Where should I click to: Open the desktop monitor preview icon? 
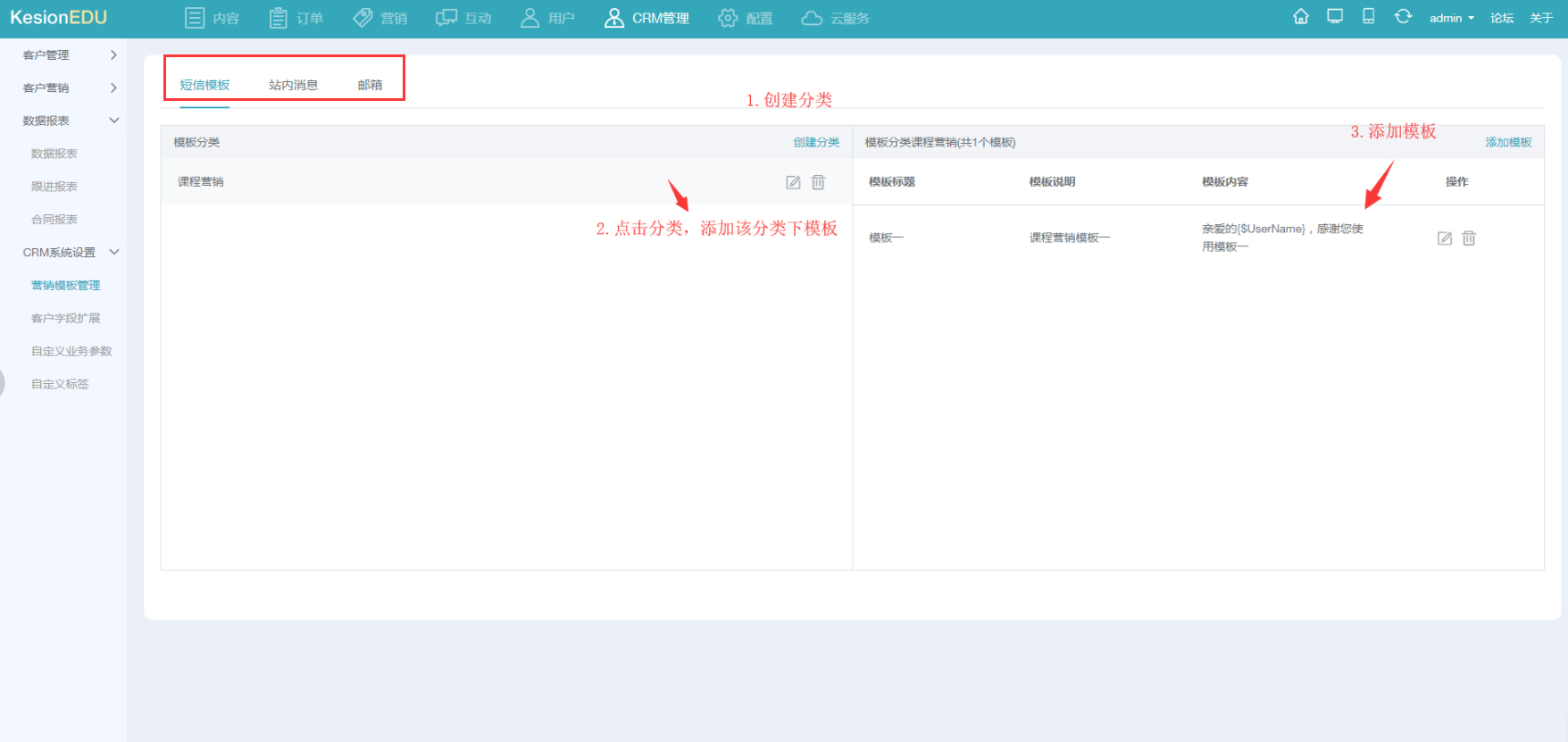click(x=1335, y=16)
